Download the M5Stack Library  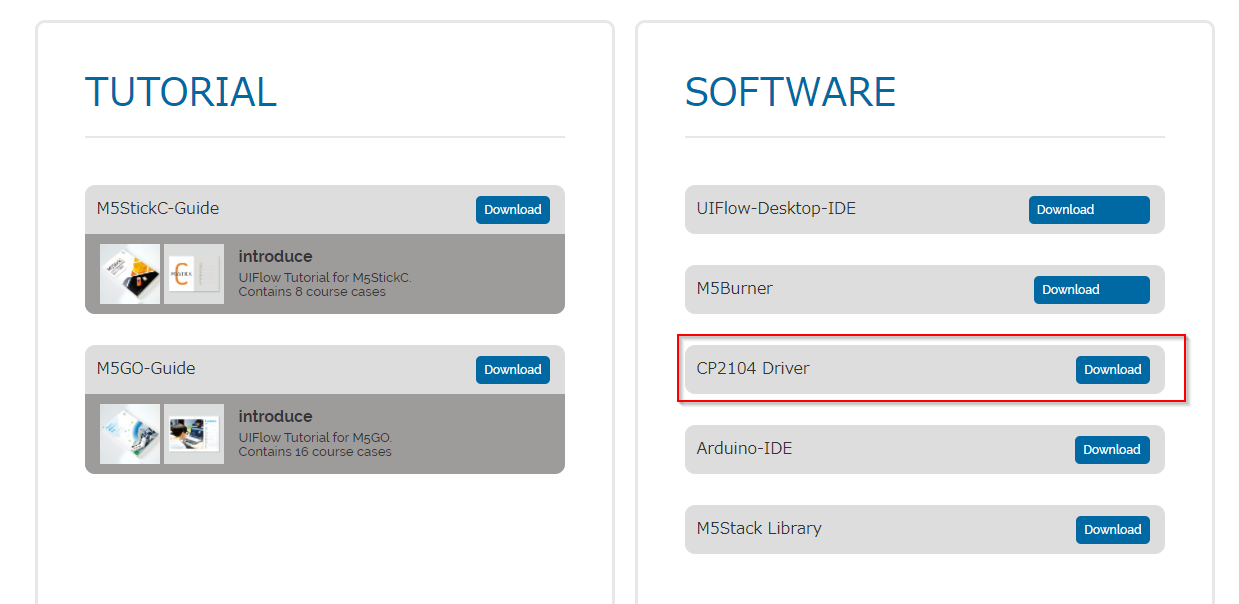tap(1113, 530)
